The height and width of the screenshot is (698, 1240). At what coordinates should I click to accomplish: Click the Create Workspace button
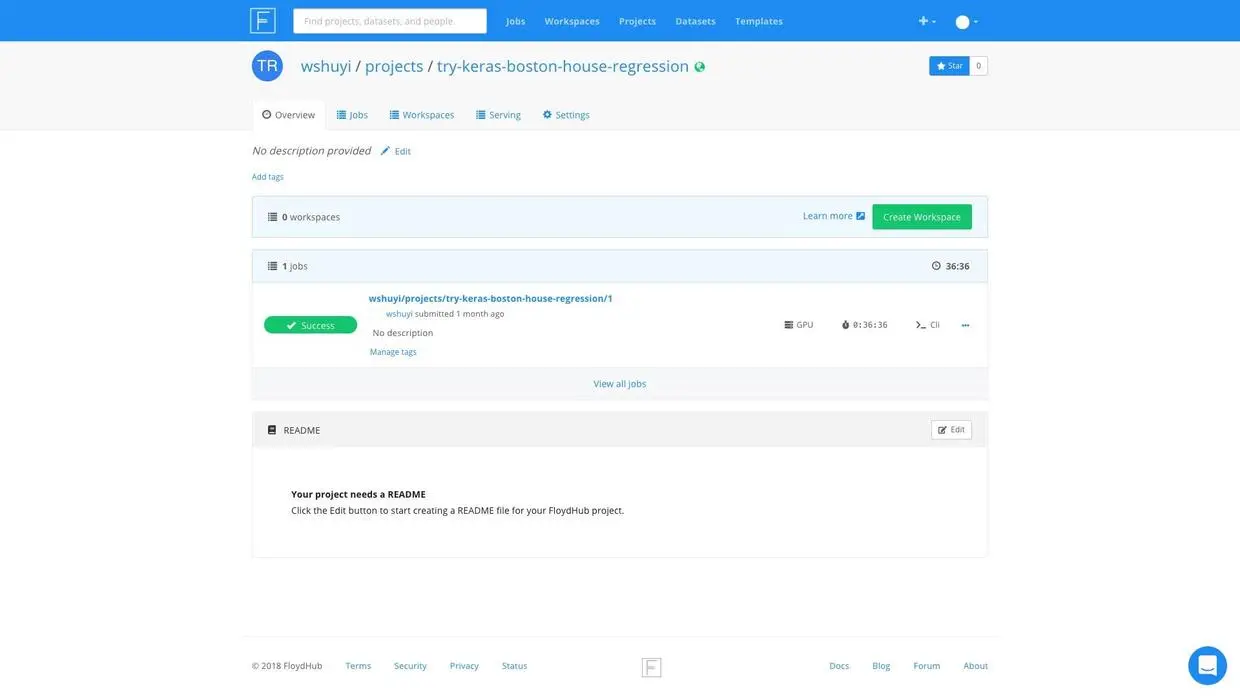[922, 217]
